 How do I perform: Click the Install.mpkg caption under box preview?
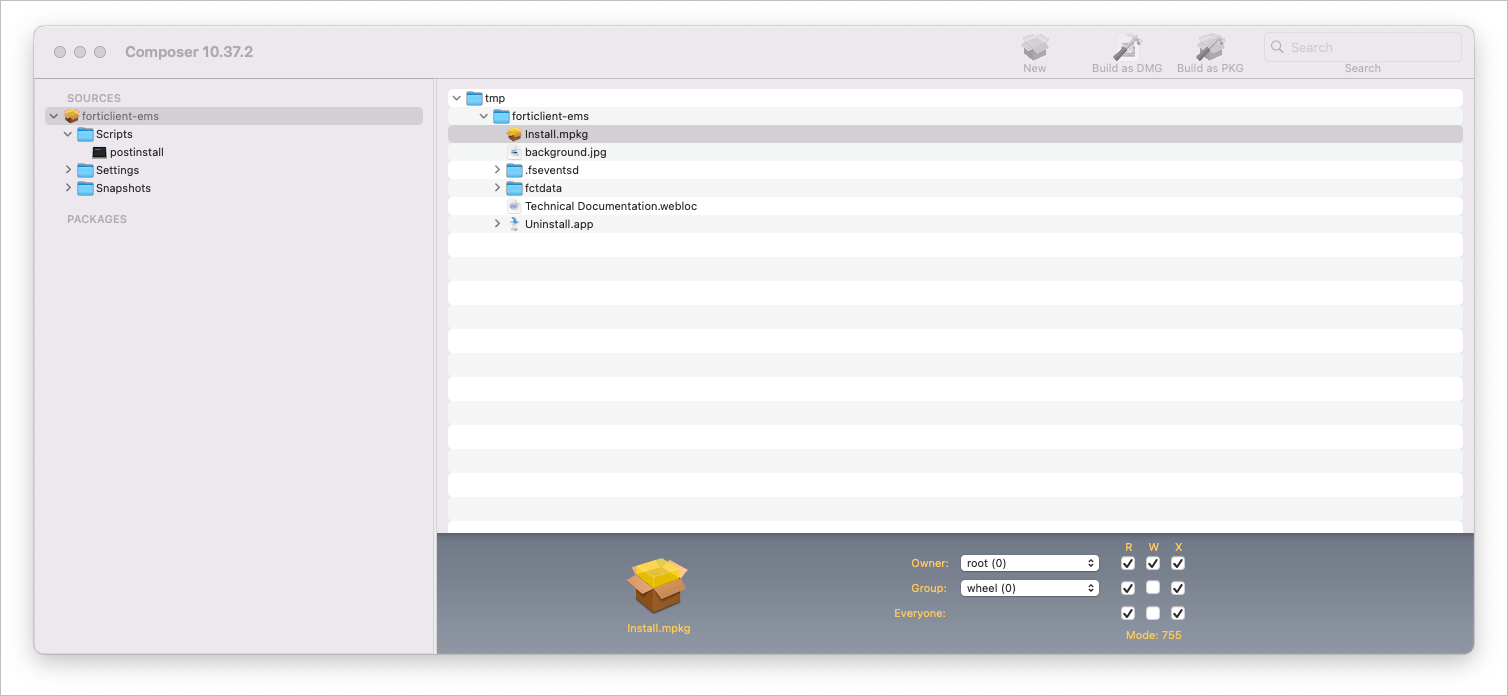659,628
